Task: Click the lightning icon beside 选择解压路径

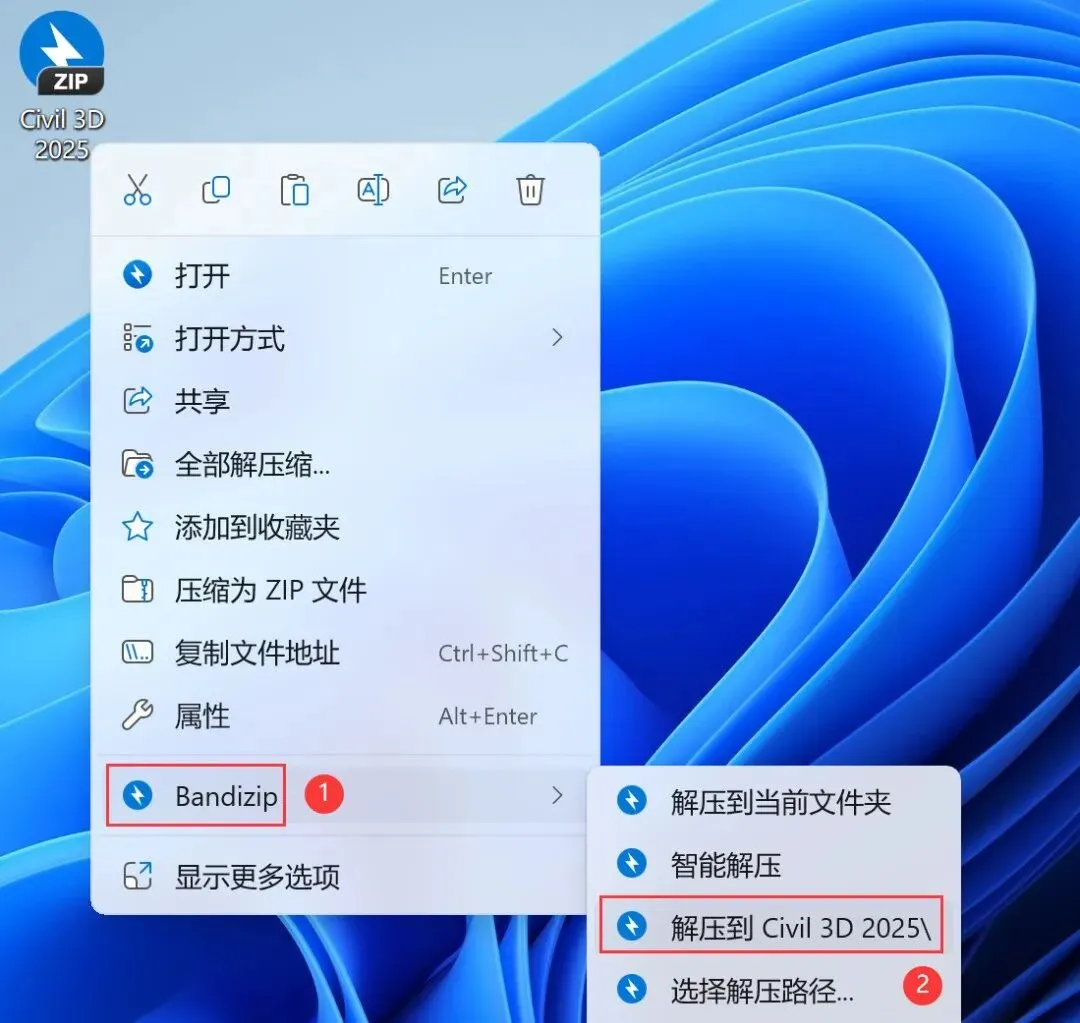Action: tap(632, 989)
